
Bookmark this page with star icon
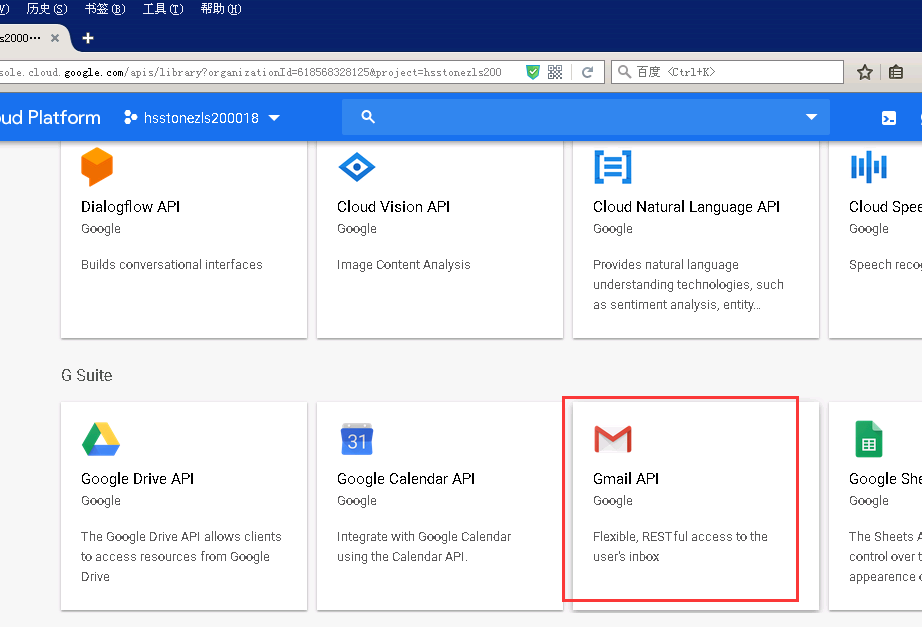click(864, 72)
